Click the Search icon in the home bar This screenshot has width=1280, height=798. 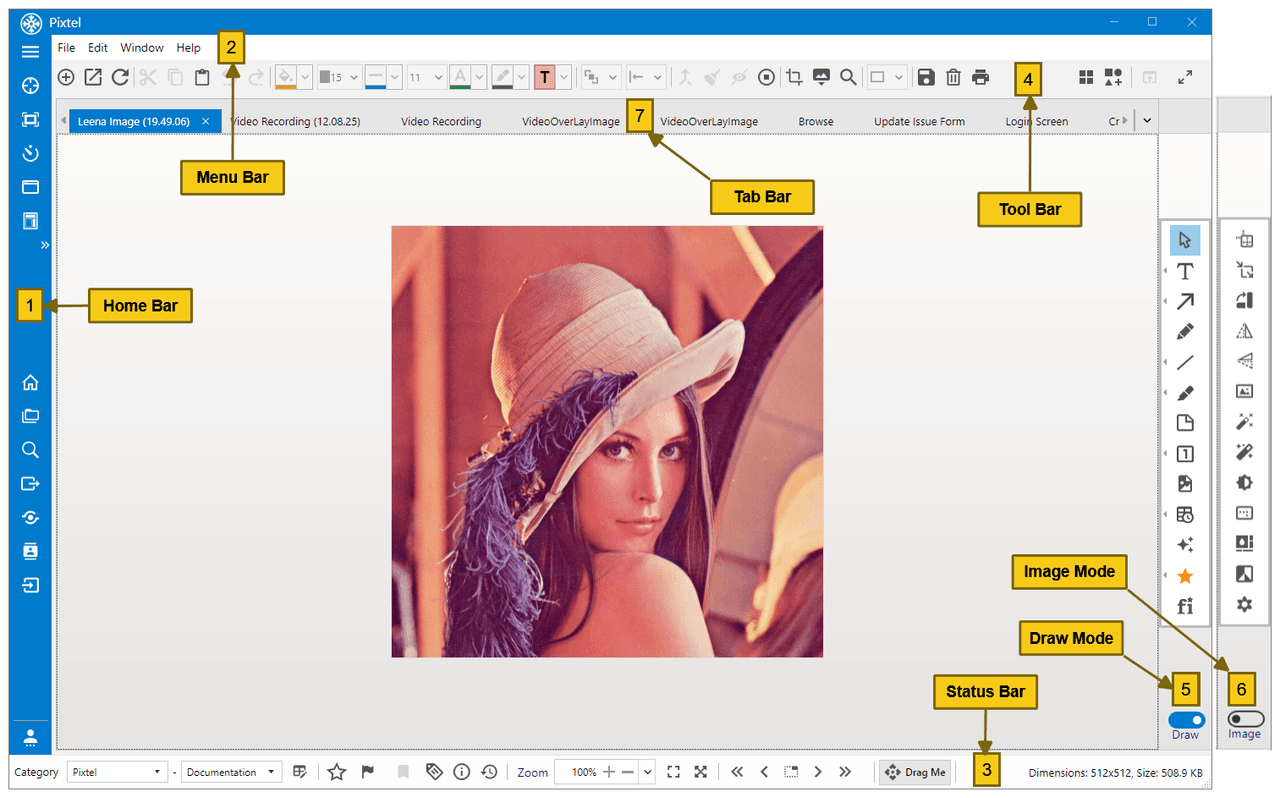30,450
